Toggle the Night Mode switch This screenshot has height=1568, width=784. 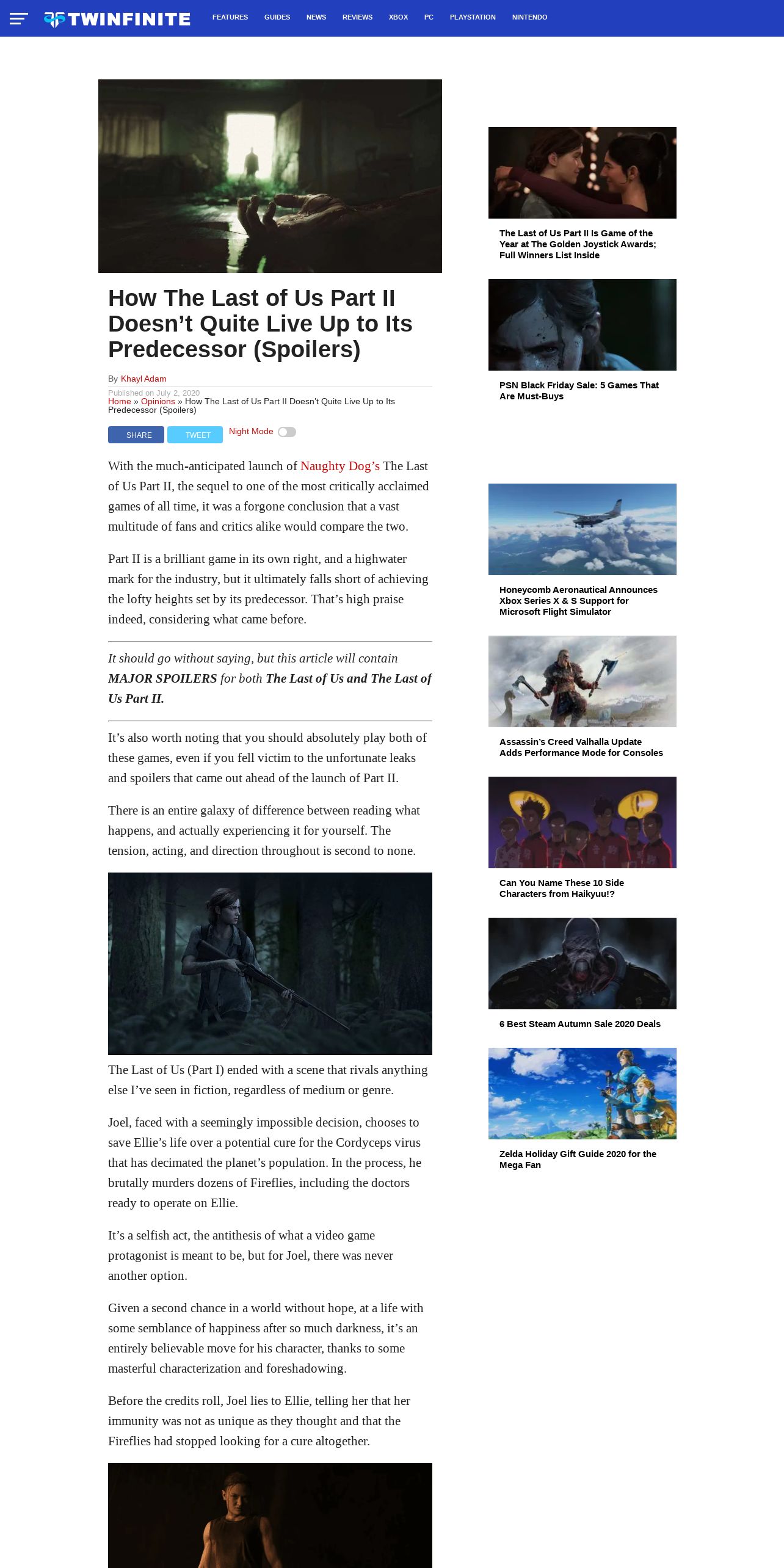pyautogui.click(x=287, y=432)
